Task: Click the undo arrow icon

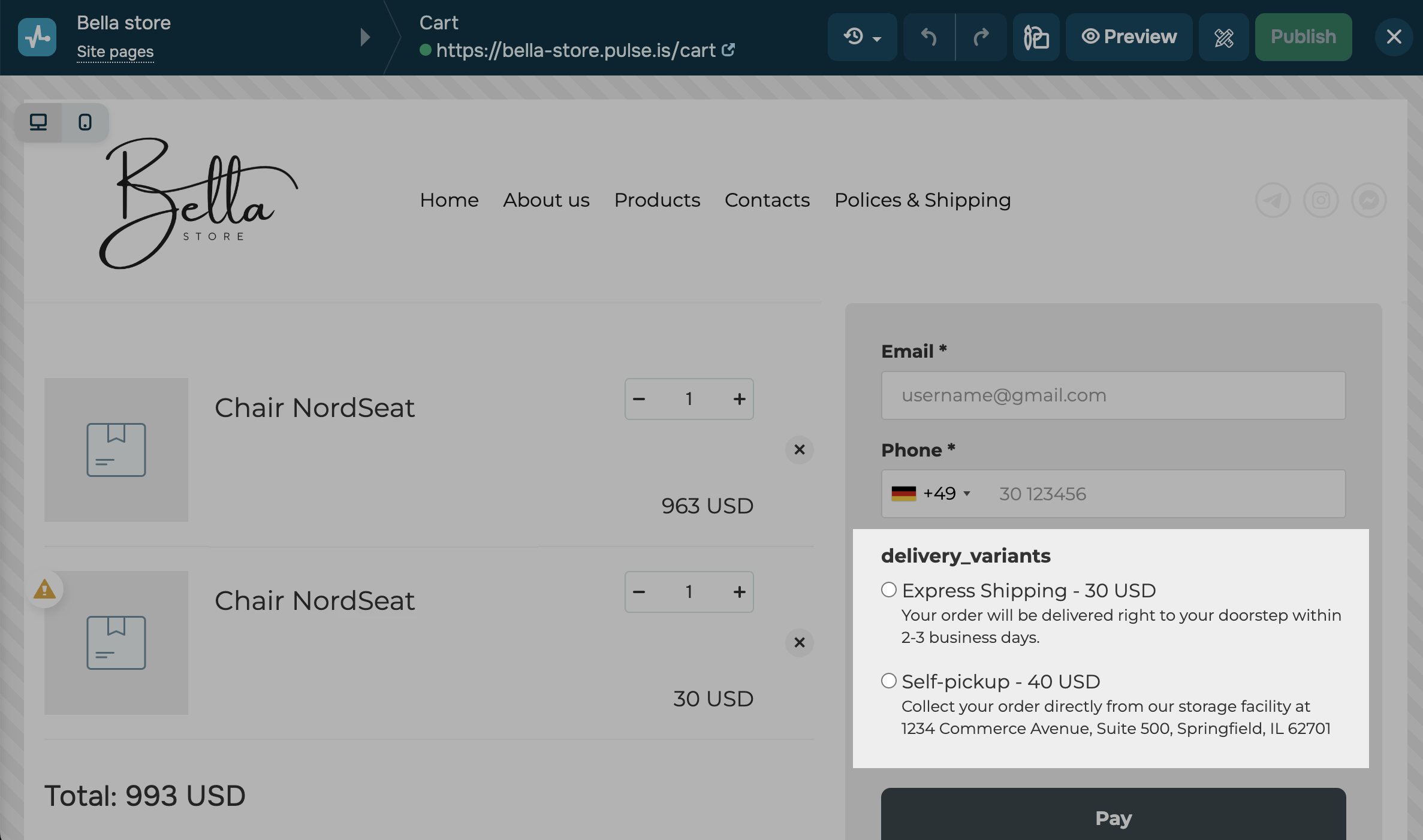Action: pos(928,37)
